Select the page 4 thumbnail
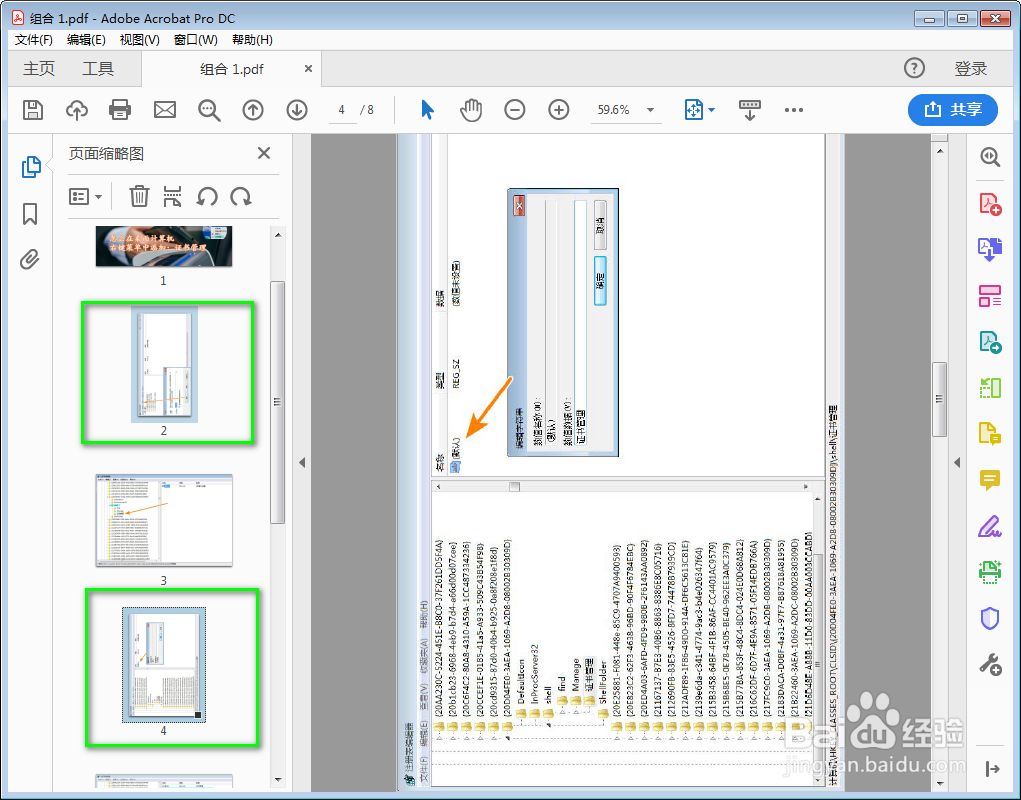Image resolution: width=1021 pixels, height=800 pixels. (164, 665)
